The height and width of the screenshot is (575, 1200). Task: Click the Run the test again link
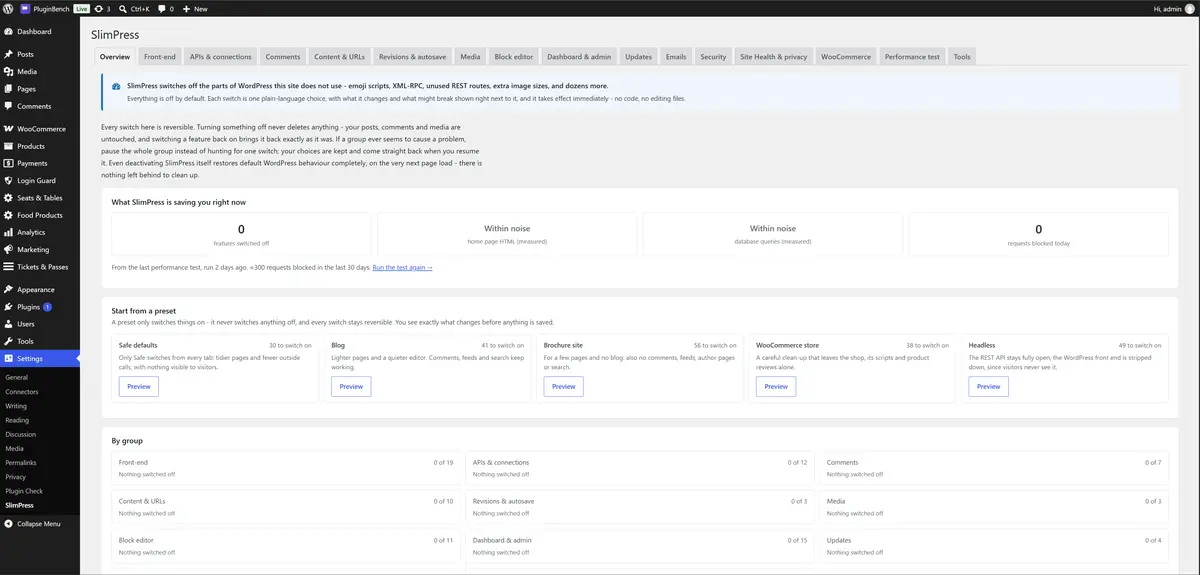[402, 268]
